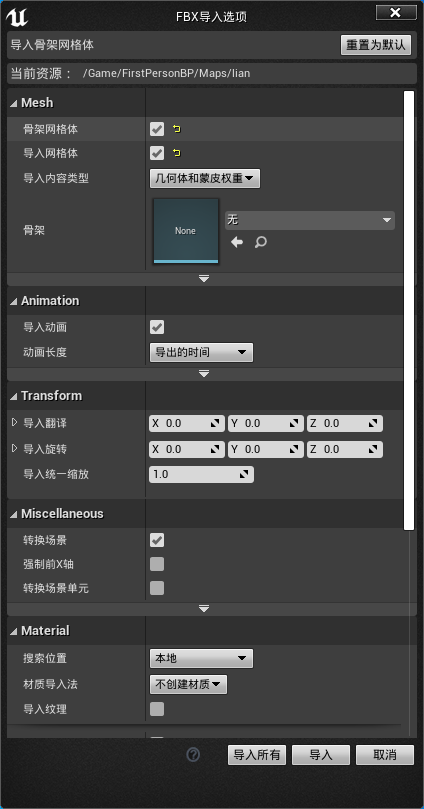Enable the 强制前X轴 checkbox
424x809 pixels.
coord(157,564)
